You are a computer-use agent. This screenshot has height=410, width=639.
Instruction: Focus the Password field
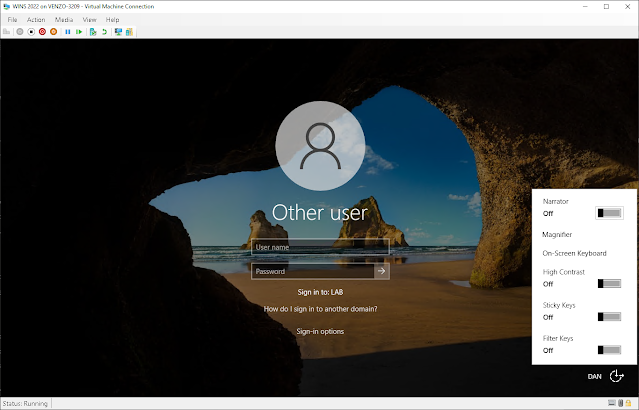coord(313,271)
